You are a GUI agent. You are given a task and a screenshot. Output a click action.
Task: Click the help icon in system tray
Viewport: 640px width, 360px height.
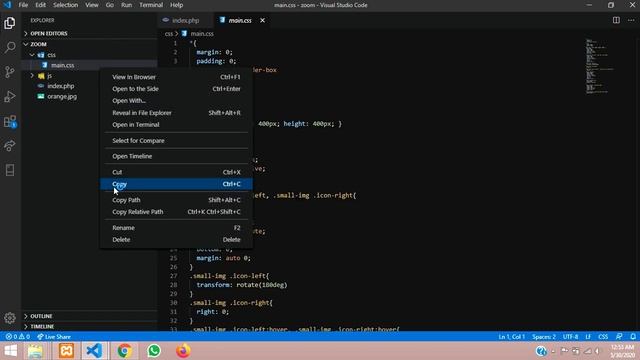(541, 351)
